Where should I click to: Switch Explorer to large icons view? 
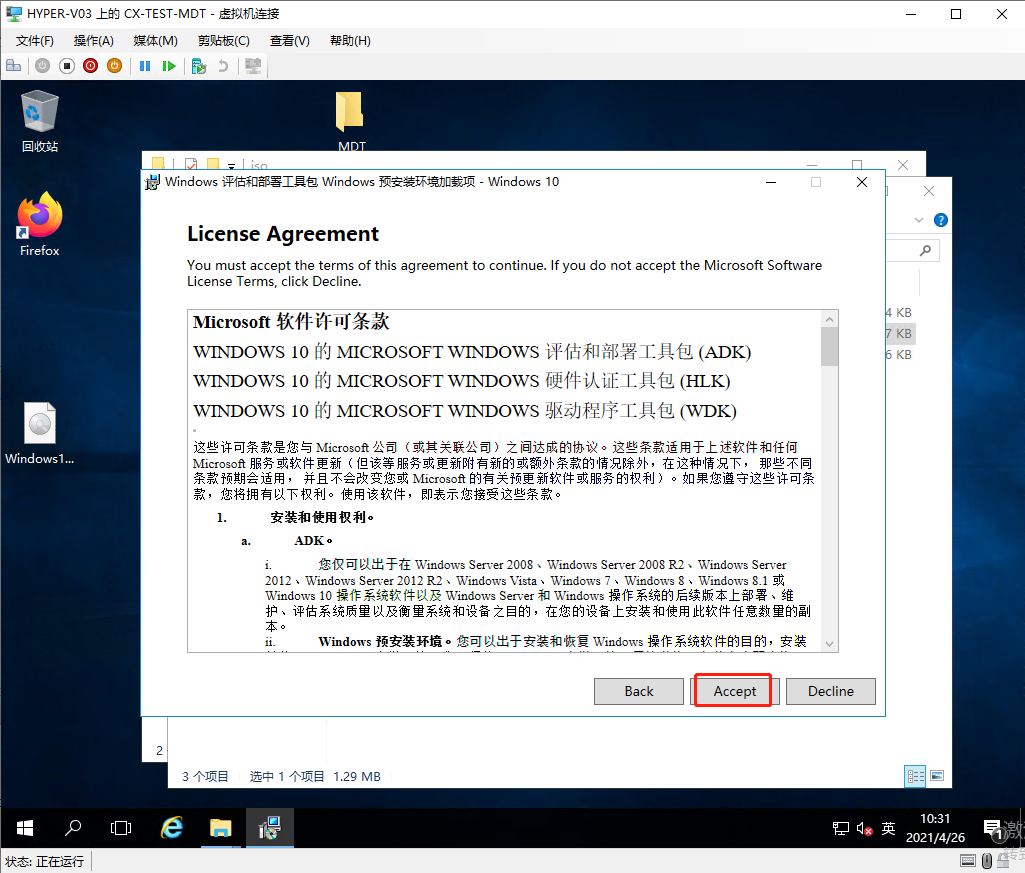[x=937, y=776]
